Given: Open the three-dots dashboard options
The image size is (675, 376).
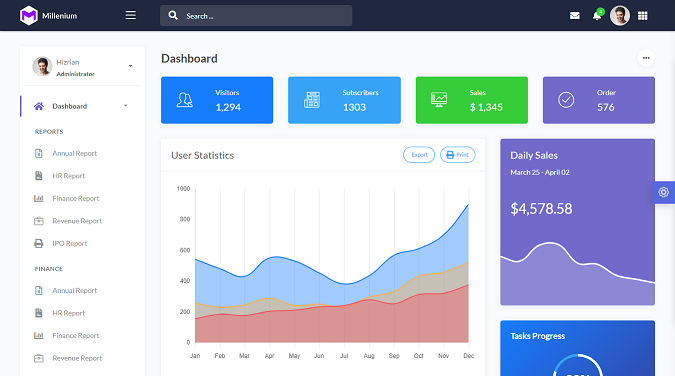Looking at the screenshot, I should pyautogui.click(x=646, y=58).
